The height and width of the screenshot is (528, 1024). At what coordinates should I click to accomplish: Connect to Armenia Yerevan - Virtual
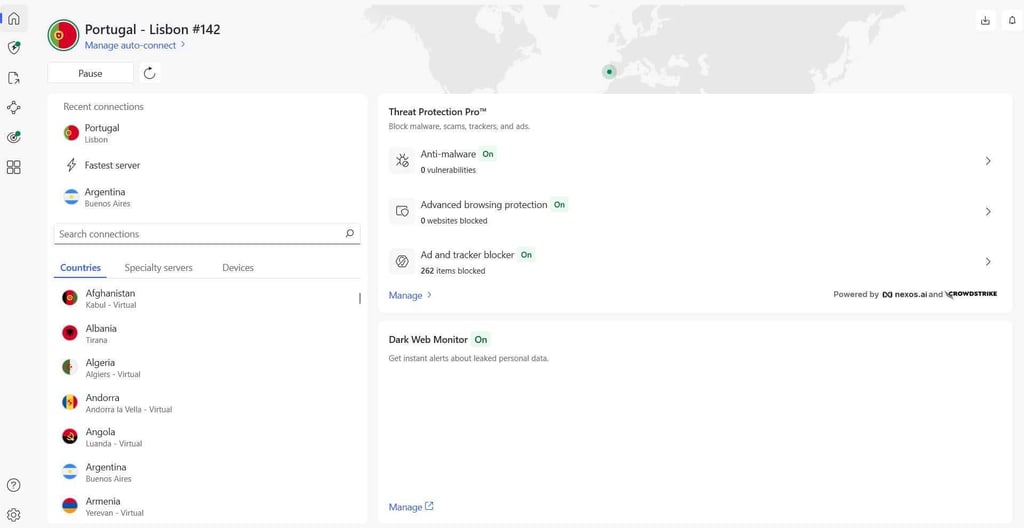click(x=207, y=506)
